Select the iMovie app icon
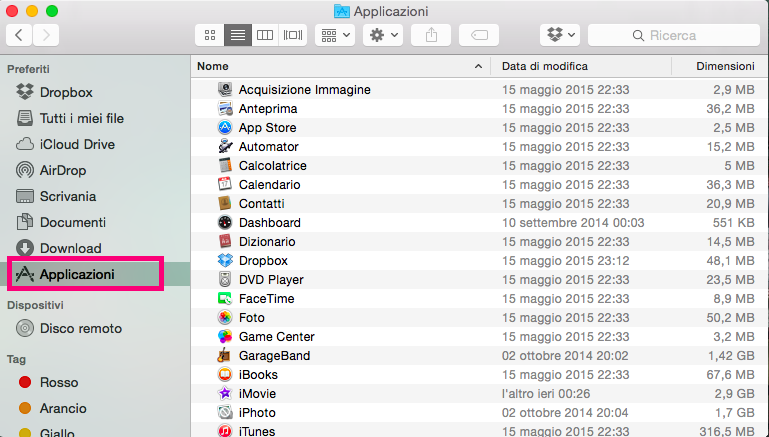This screenshot has width=769, height=437. pyautogui.click(x=225, y=393)
